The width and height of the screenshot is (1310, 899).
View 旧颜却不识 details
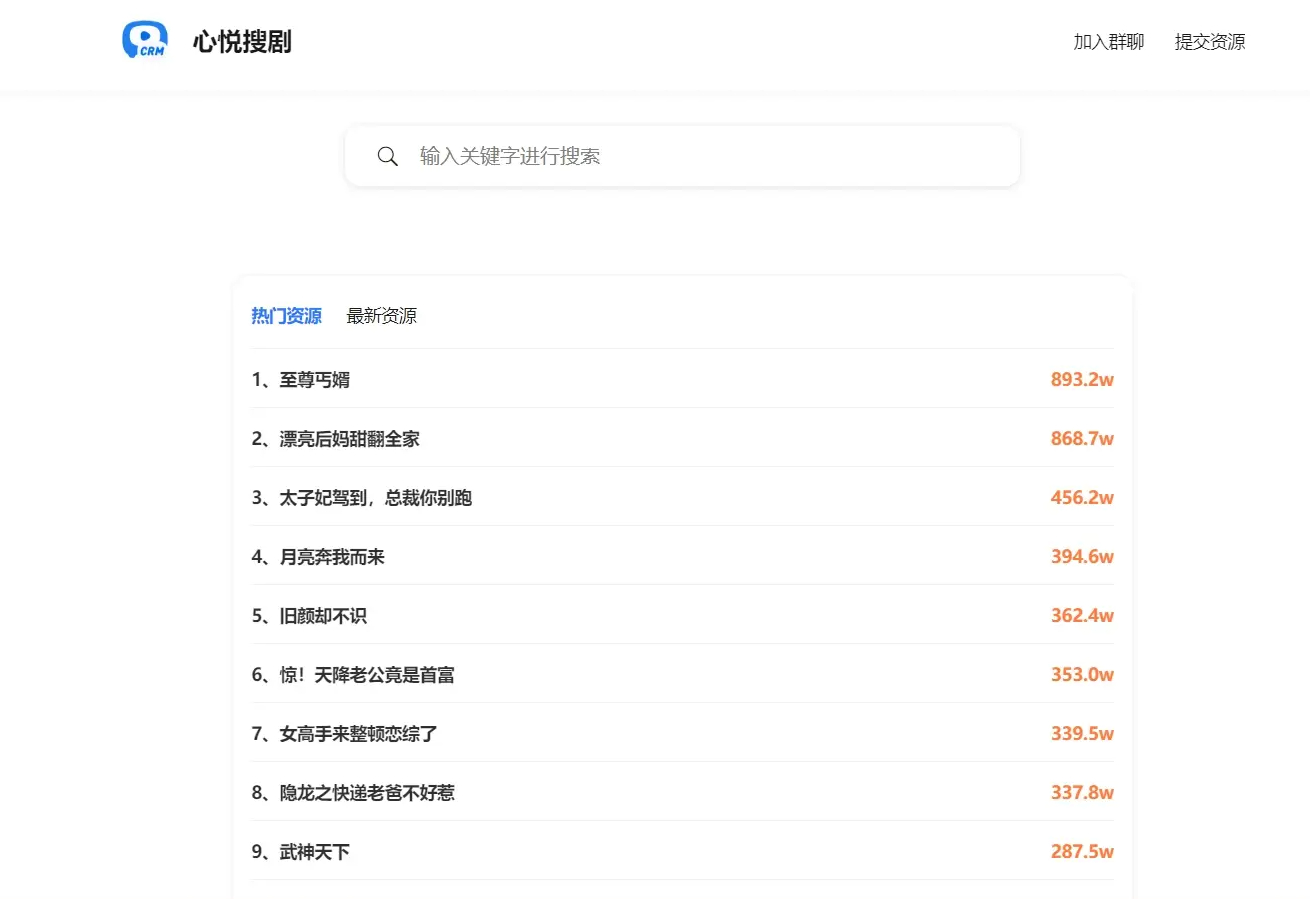click(x=324, y=615)
